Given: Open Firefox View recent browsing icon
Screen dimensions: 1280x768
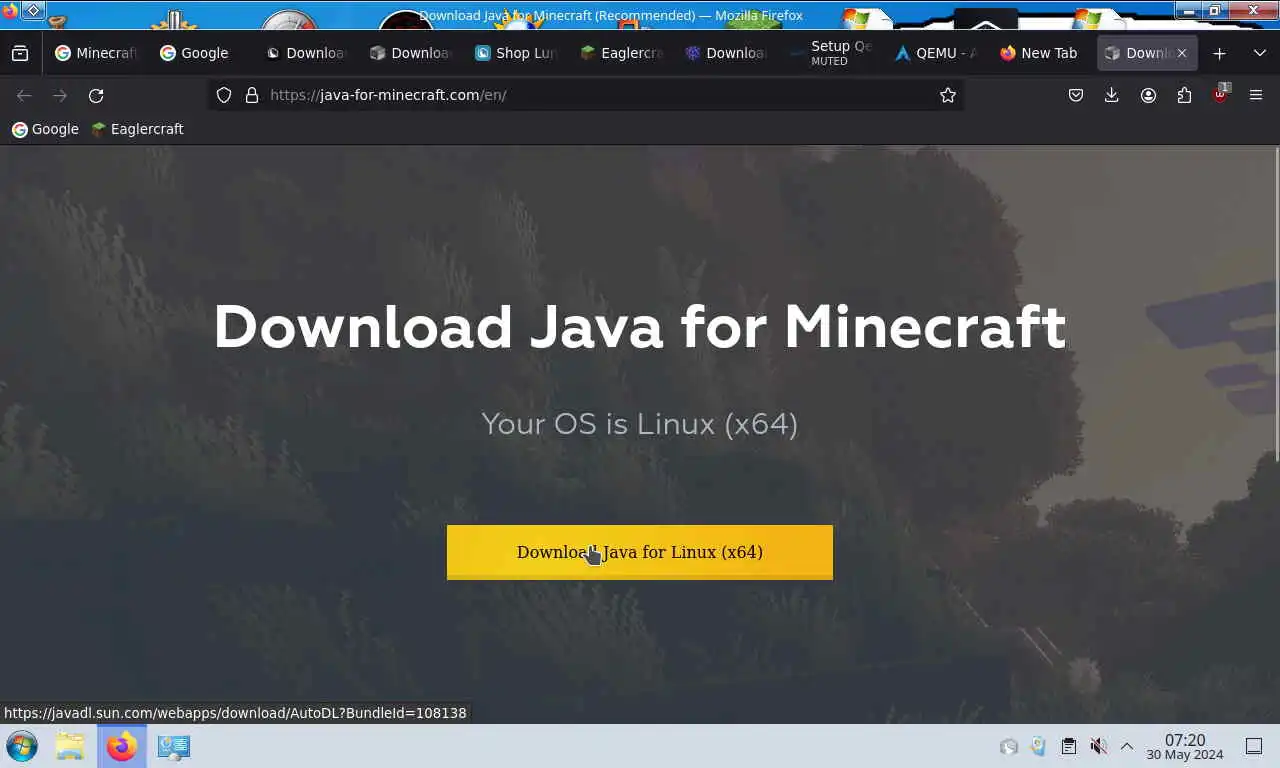Looking at the screenshot, I should [20, 53].
